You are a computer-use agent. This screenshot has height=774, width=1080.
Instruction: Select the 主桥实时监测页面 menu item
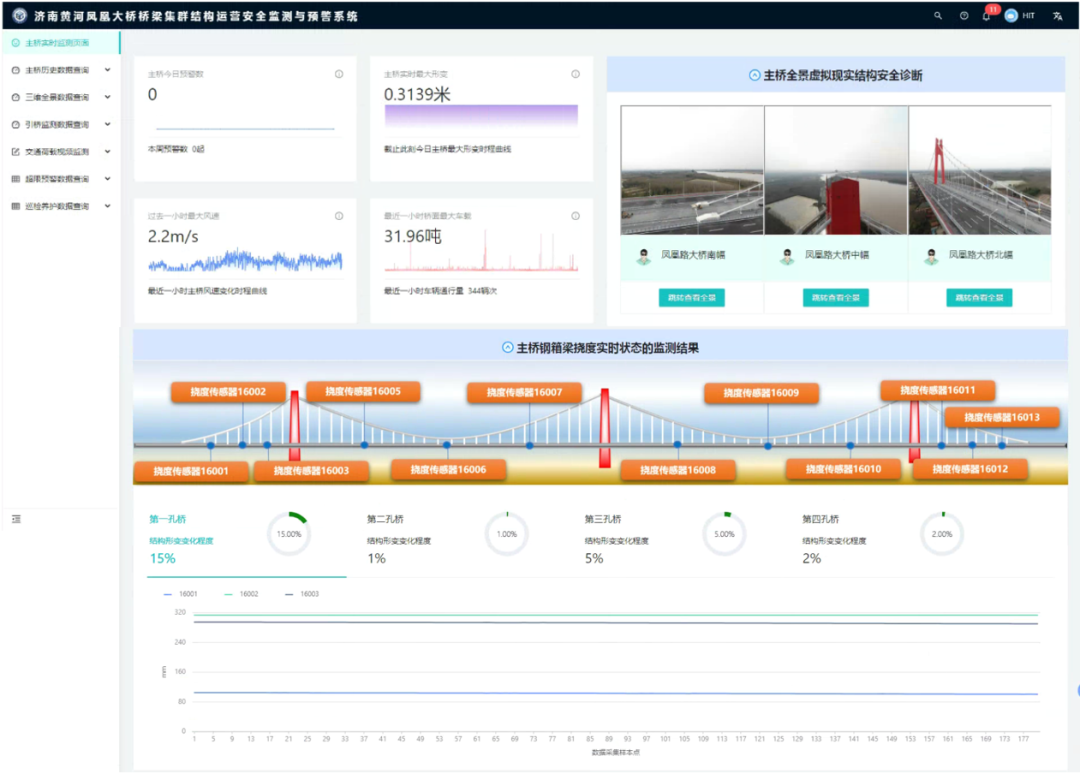tap(56, 43)
